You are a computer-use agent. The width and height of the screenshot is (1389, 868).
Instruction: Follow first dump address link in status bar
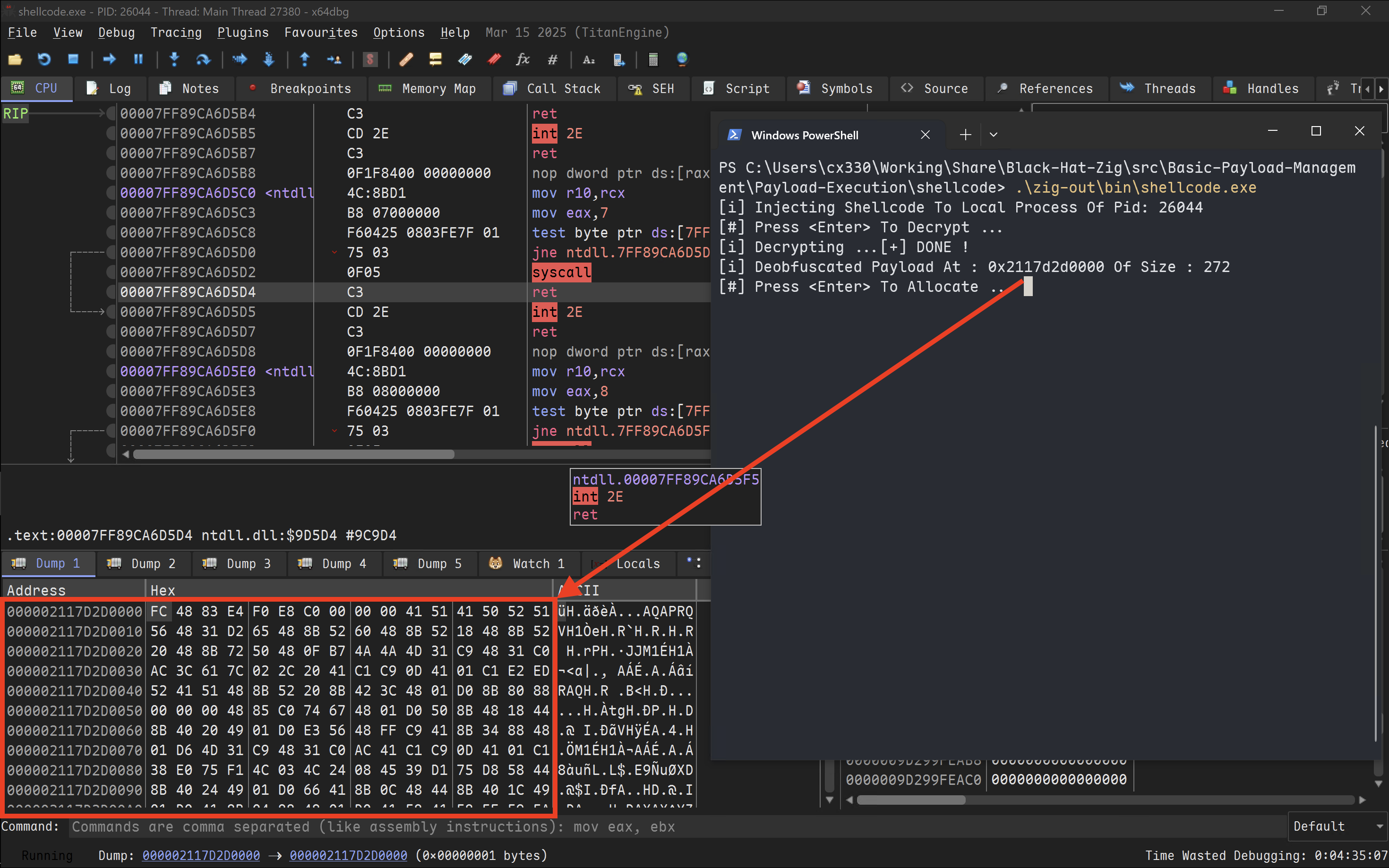point(201,855)
